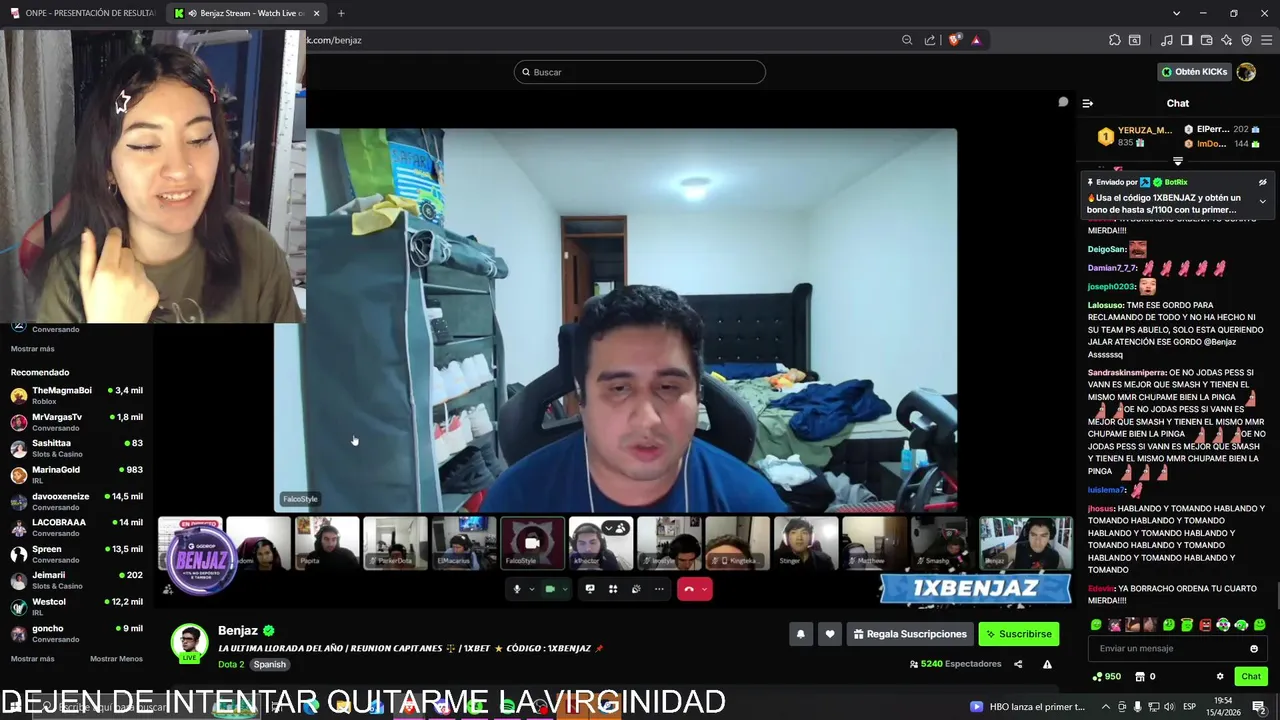This screenshot has width=1280, height=720.
Task: Toggle the microphone in the call bar
Action: [517, 589]
